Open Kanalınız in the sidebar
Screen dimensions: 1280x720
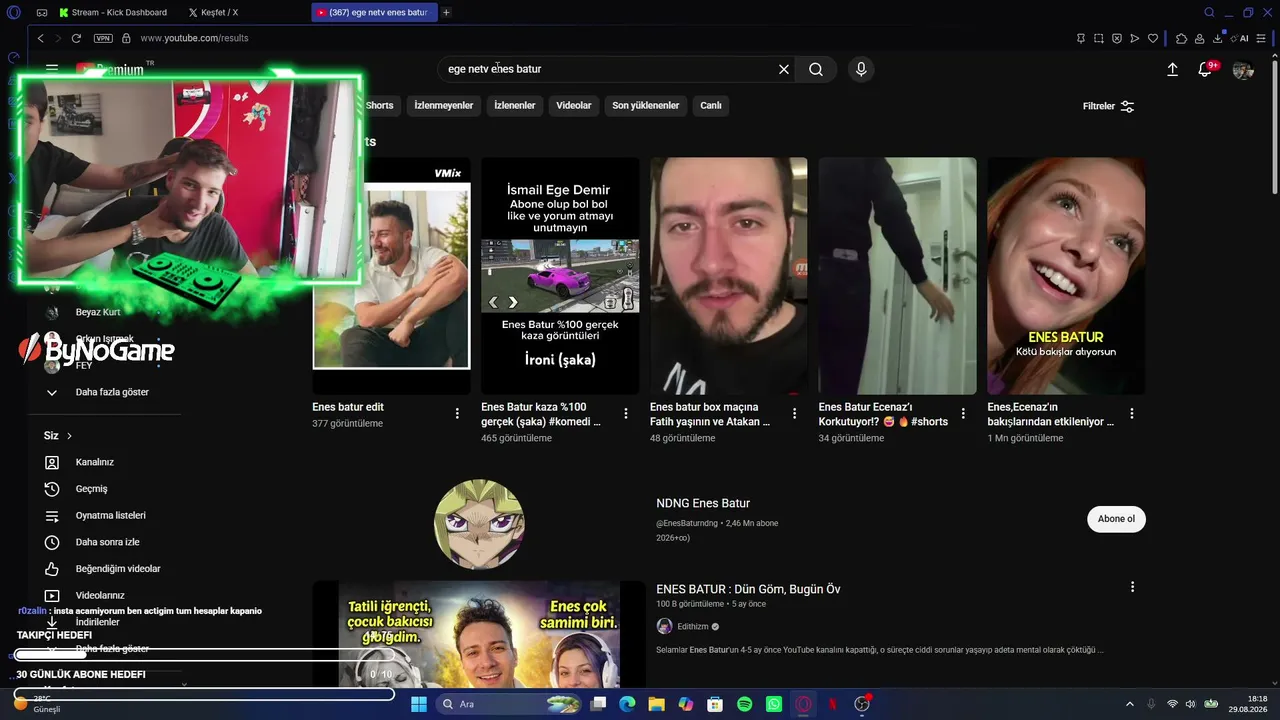(x=95, y=462)
